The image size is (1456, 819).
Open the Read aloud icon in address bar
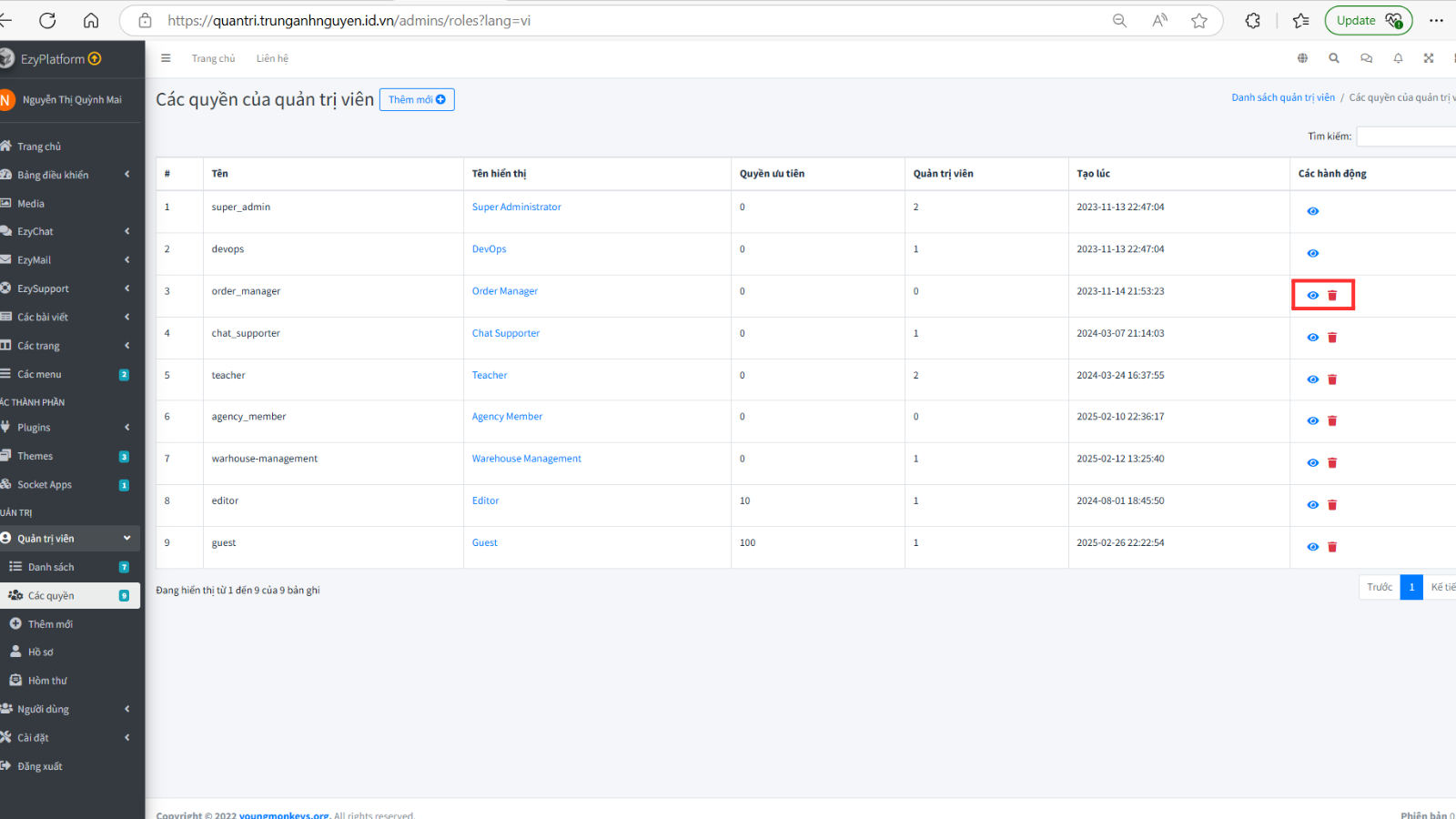(x=1159, y=20)
